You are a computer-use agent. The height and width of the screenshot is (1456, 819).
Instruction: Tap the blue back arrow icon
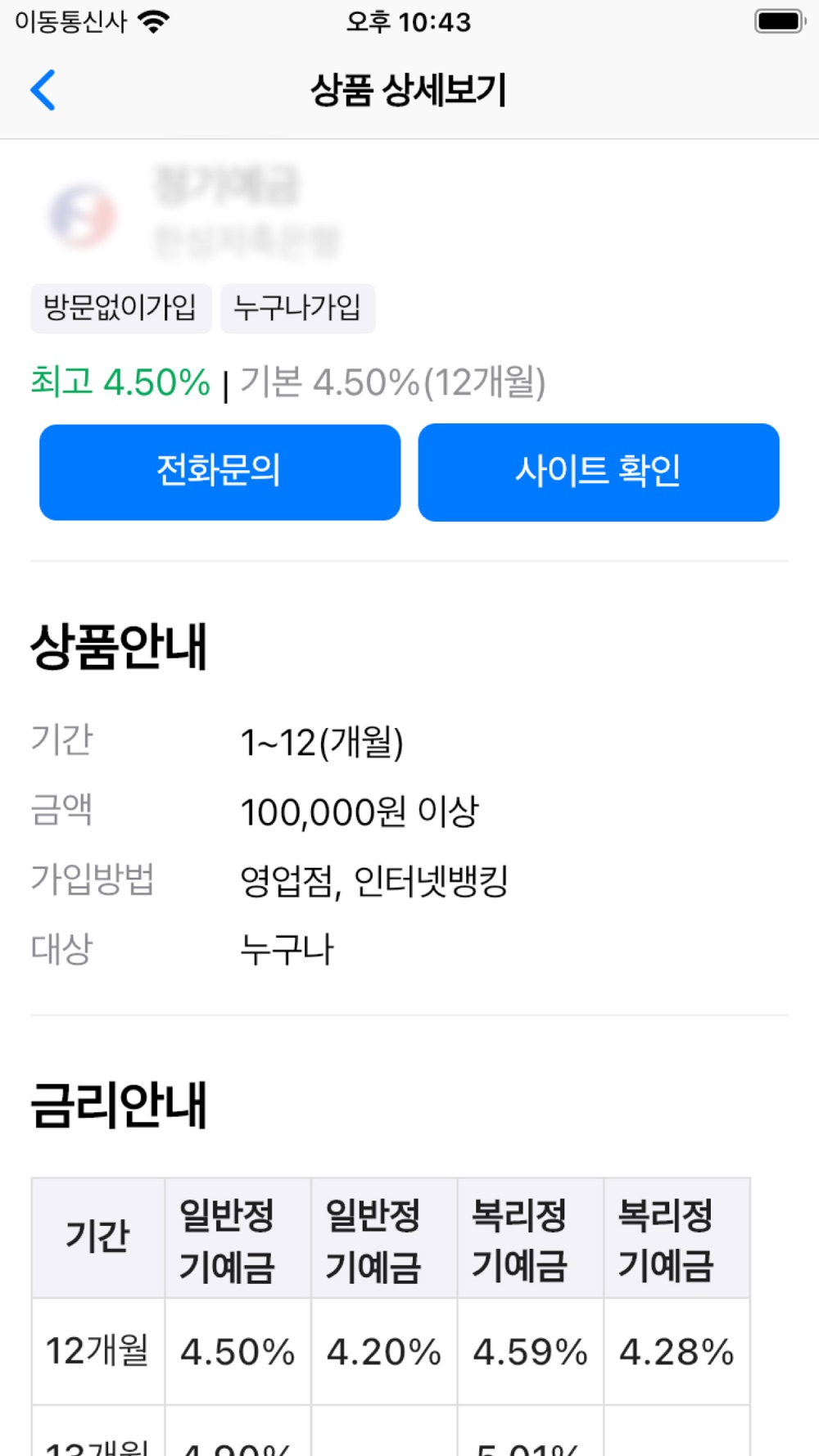(43, 89)
